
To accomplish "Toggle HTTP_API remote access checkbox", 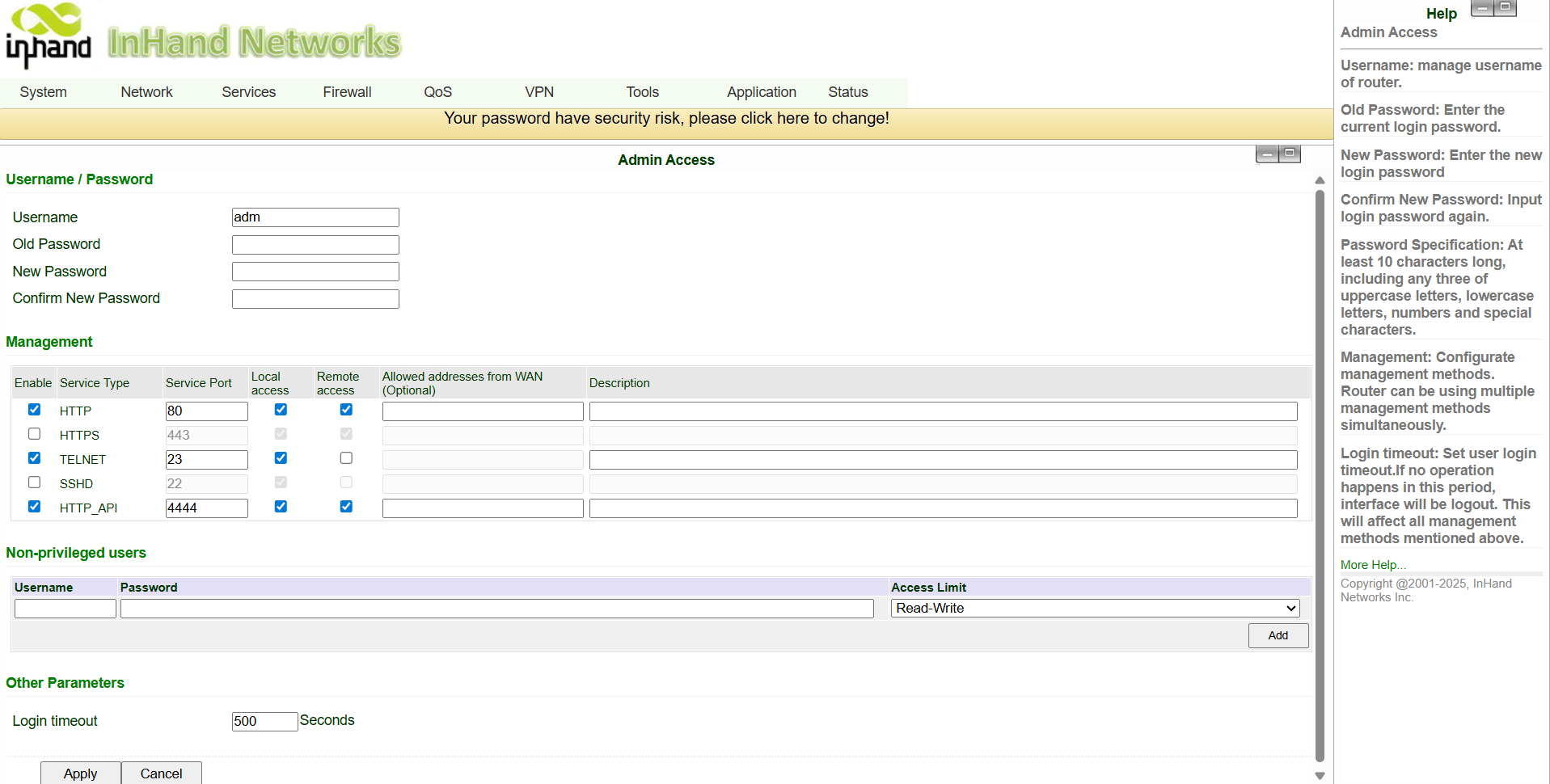I will click(346, 507).
